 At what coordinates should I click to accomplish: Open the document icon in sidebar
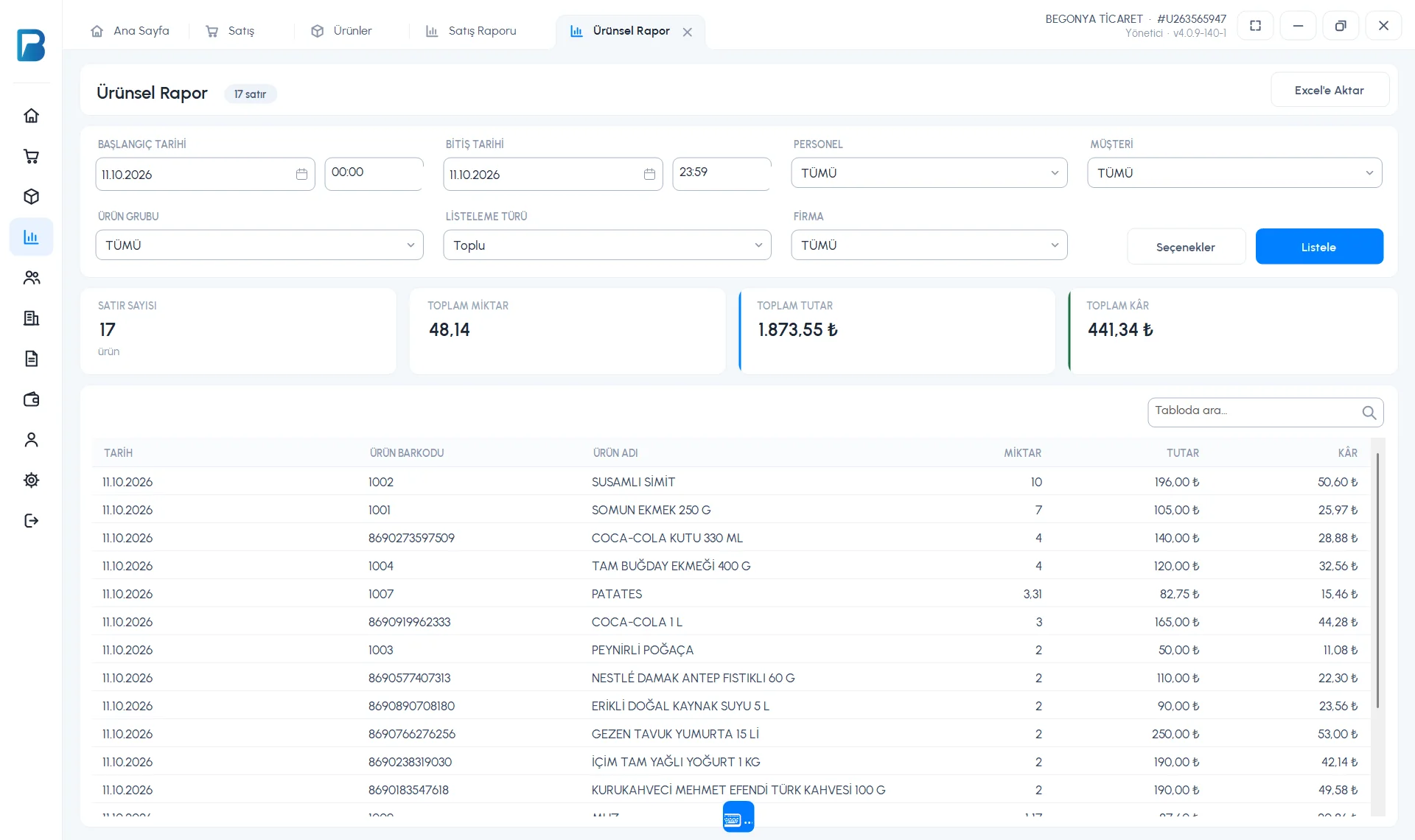(x=31, y=359)
